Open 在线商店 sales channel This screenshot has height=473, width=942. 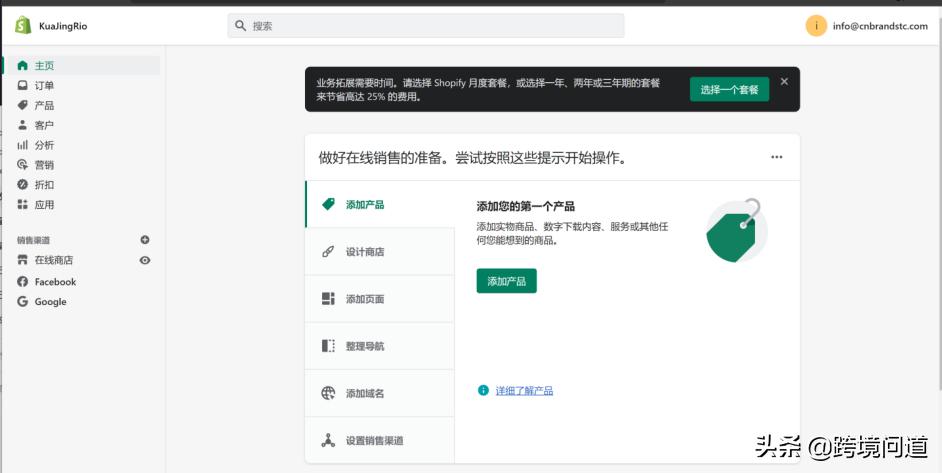tap(54, 260)
